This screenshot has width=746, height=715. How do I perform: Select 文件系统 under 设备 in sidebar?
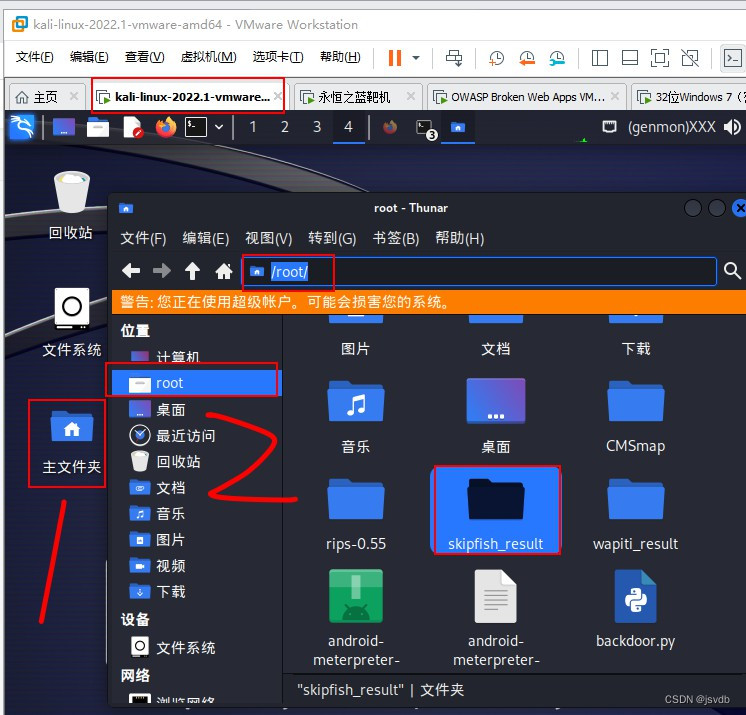coord(195,647)
